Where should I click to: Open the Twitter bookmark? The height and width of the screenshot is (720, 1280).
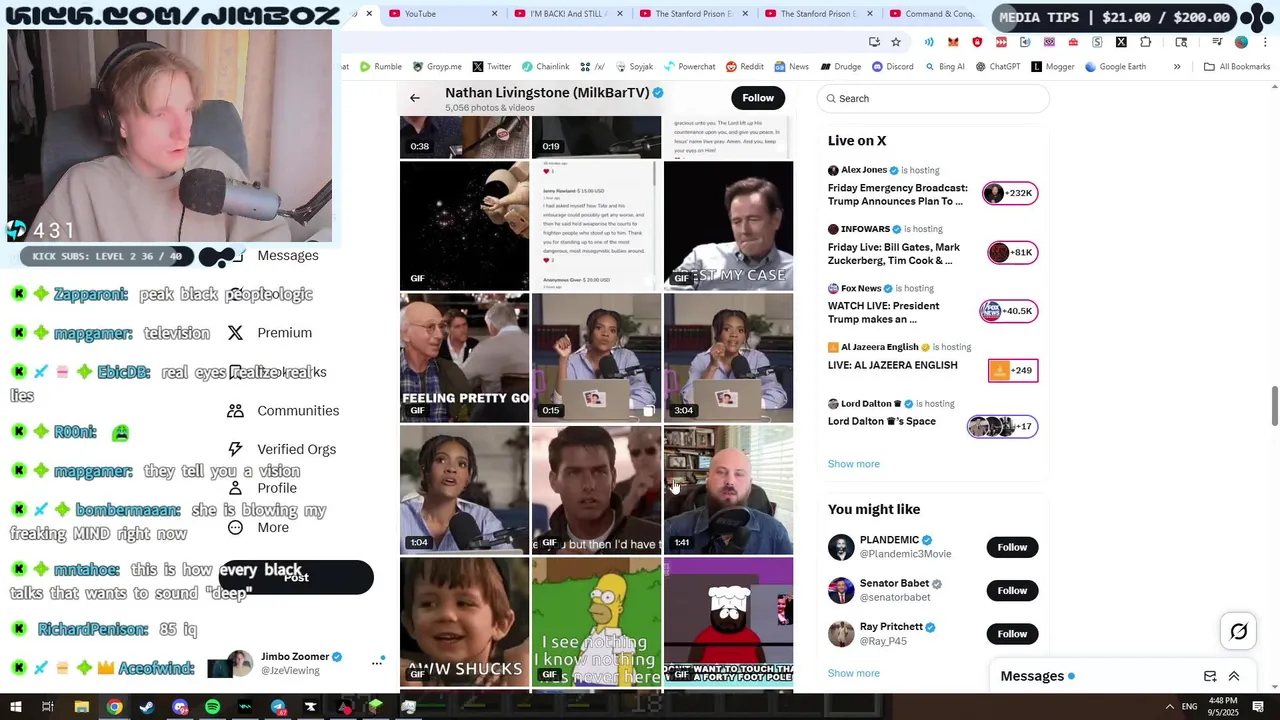click(x=492, y=67)
